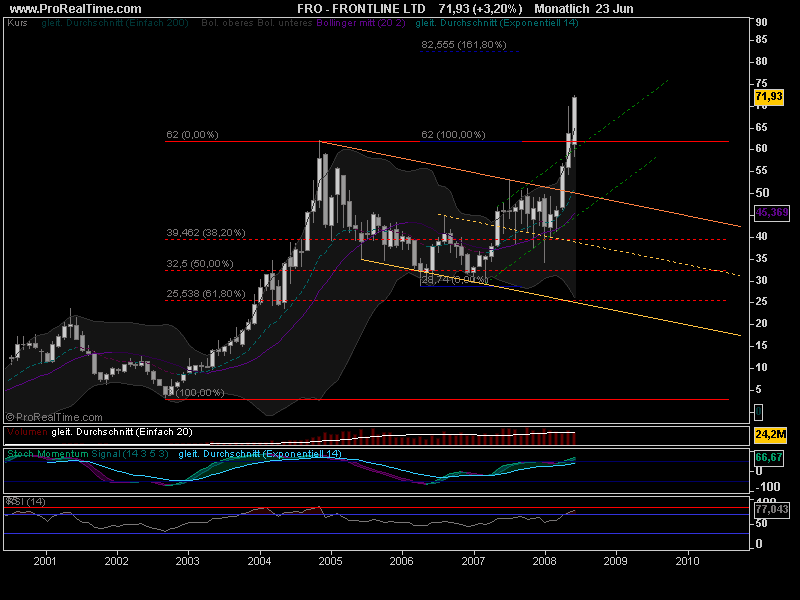Open the Stoch Momentum indicator label
The width and height of the screenshot is (800, 600).
click(x=48, y=454)
